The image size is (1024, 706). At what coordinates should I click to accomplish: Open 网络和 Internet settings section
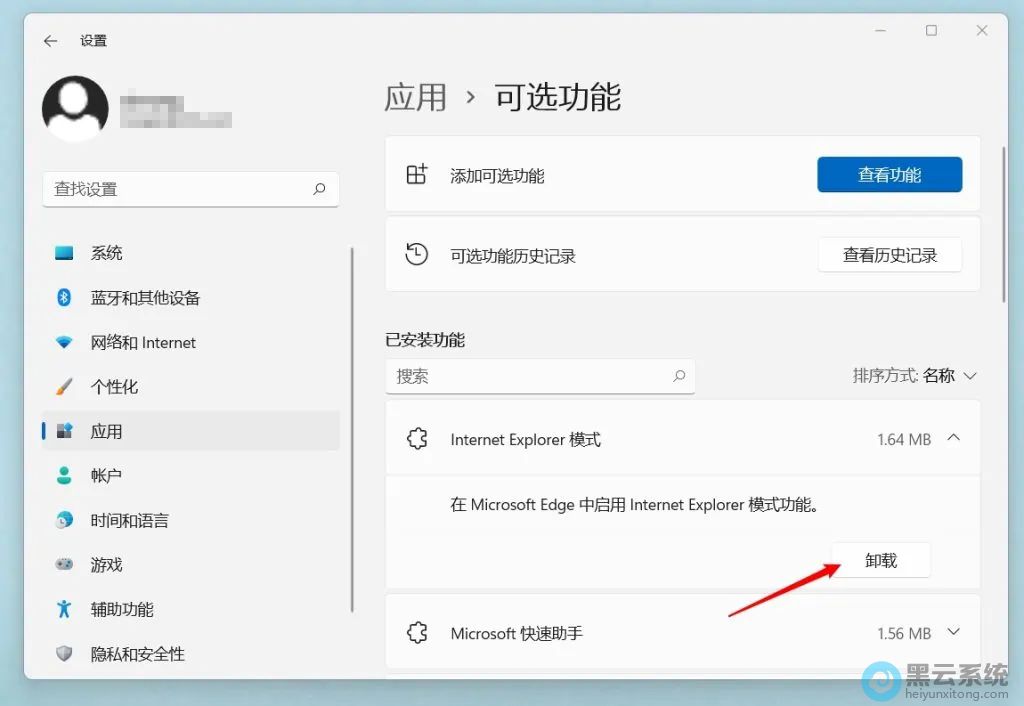click(x=143, y=342)
